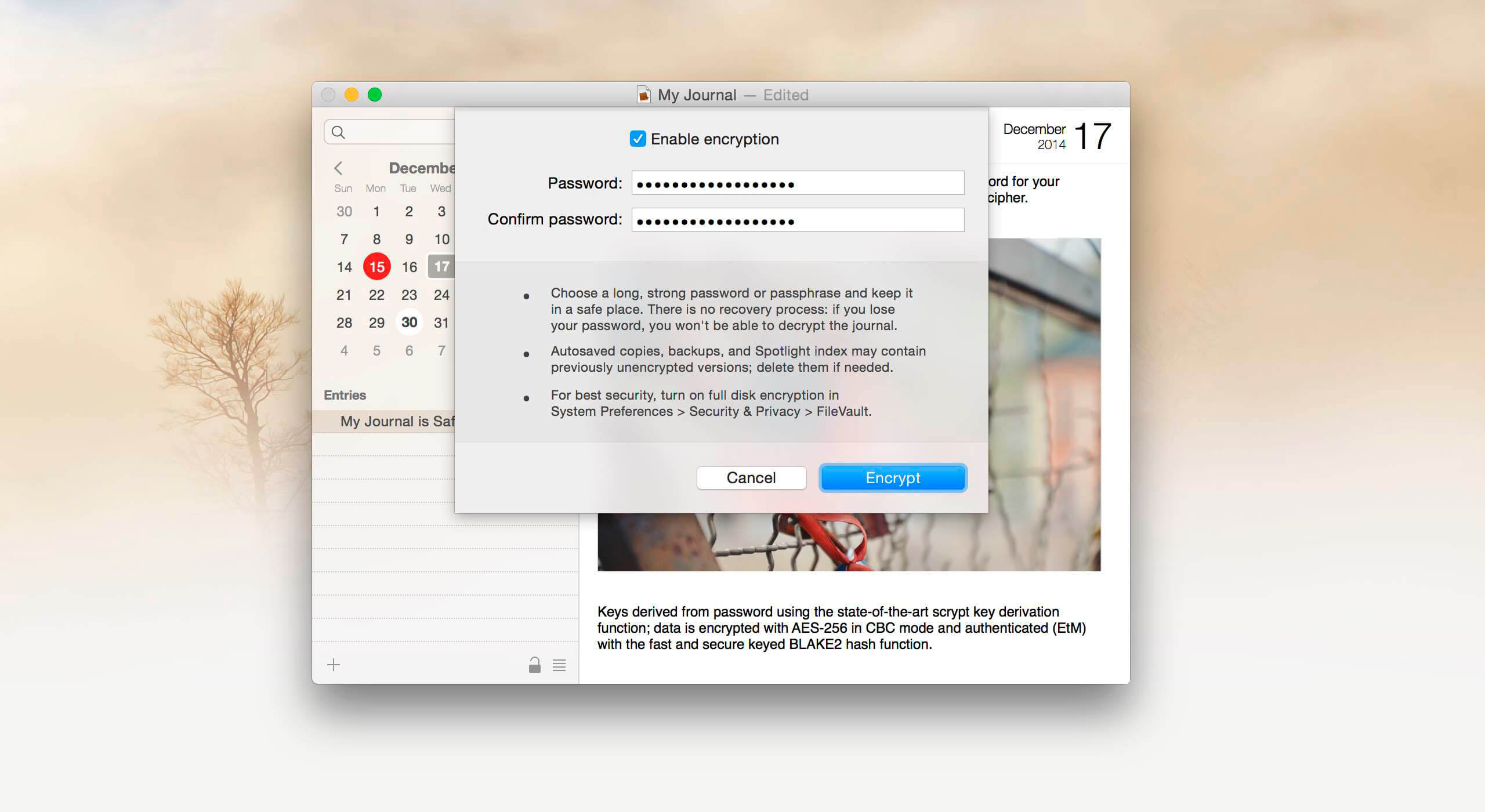
Task: Uncheck the Enable encryption checkbox
Action: (x=638, y=139)
